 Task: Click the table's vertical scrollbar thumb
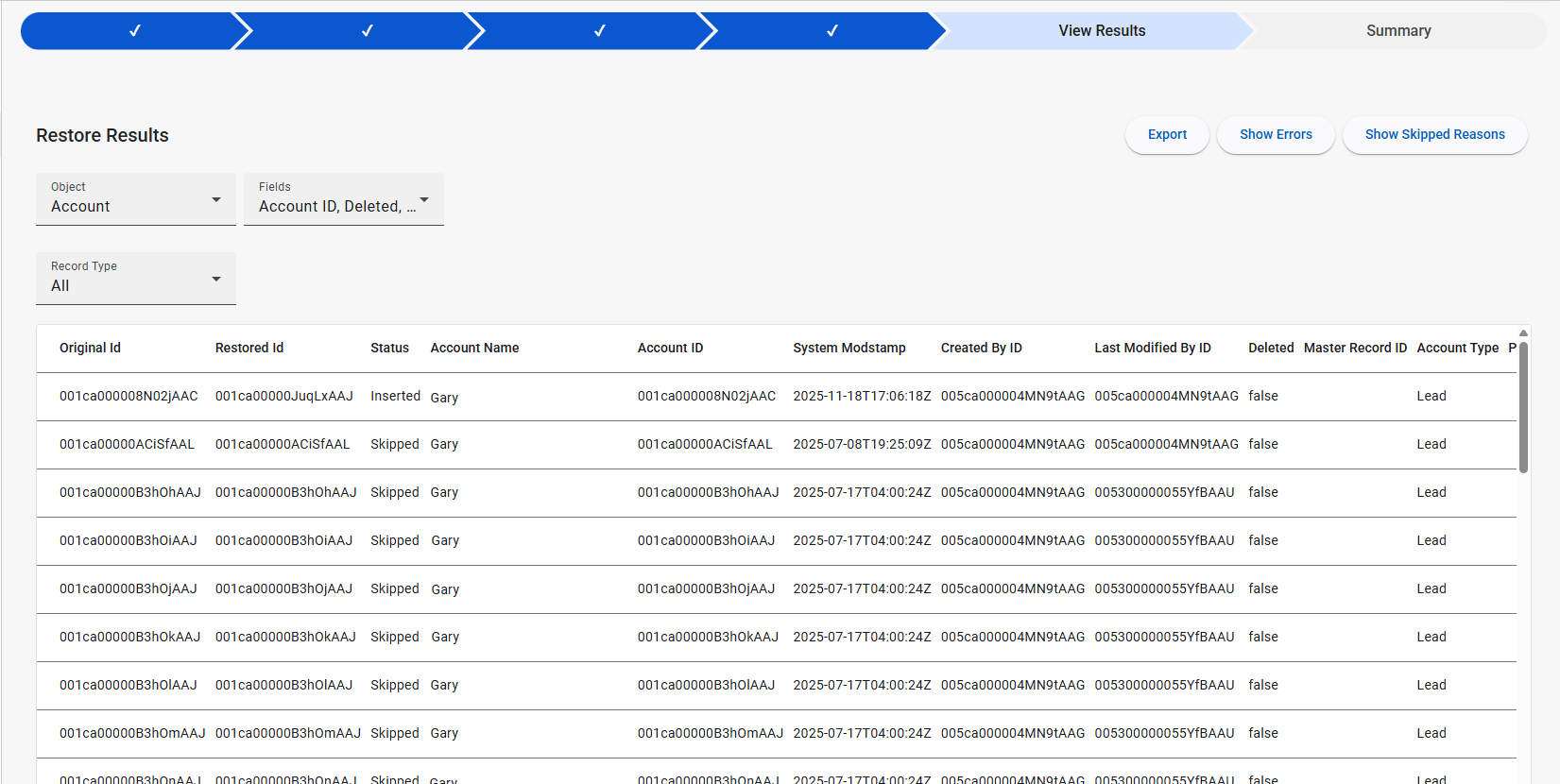tap(1523, 406)
